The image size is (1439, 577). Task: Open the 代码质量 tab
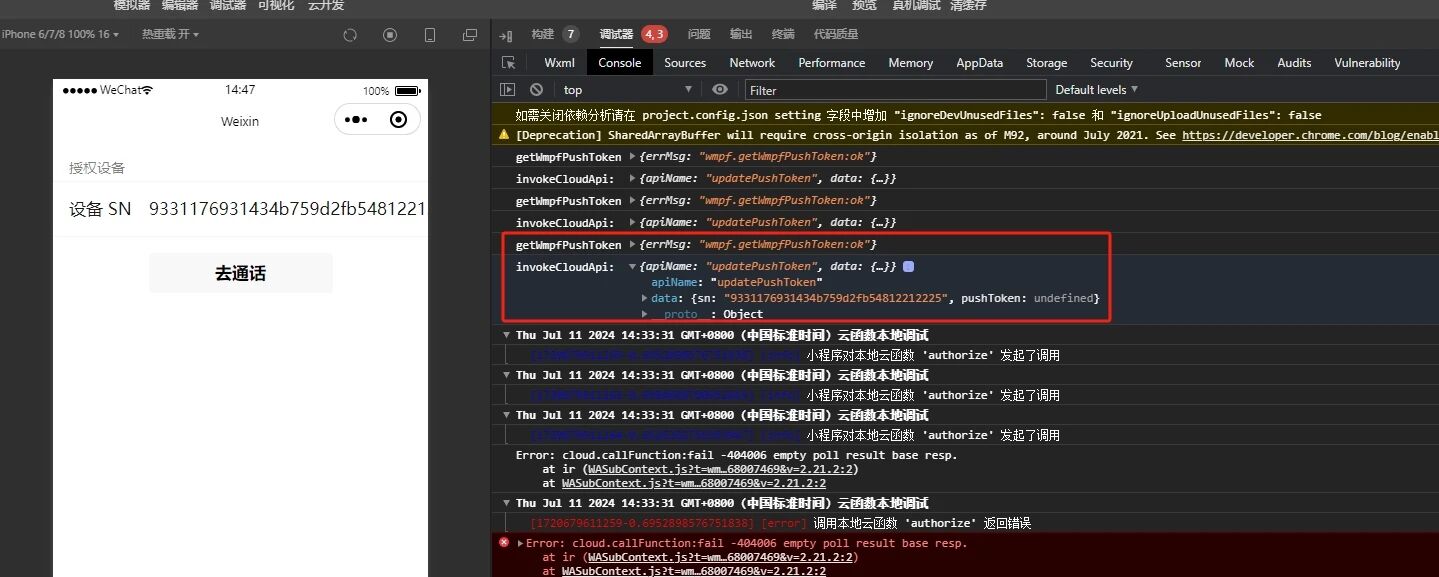(836, 34)
